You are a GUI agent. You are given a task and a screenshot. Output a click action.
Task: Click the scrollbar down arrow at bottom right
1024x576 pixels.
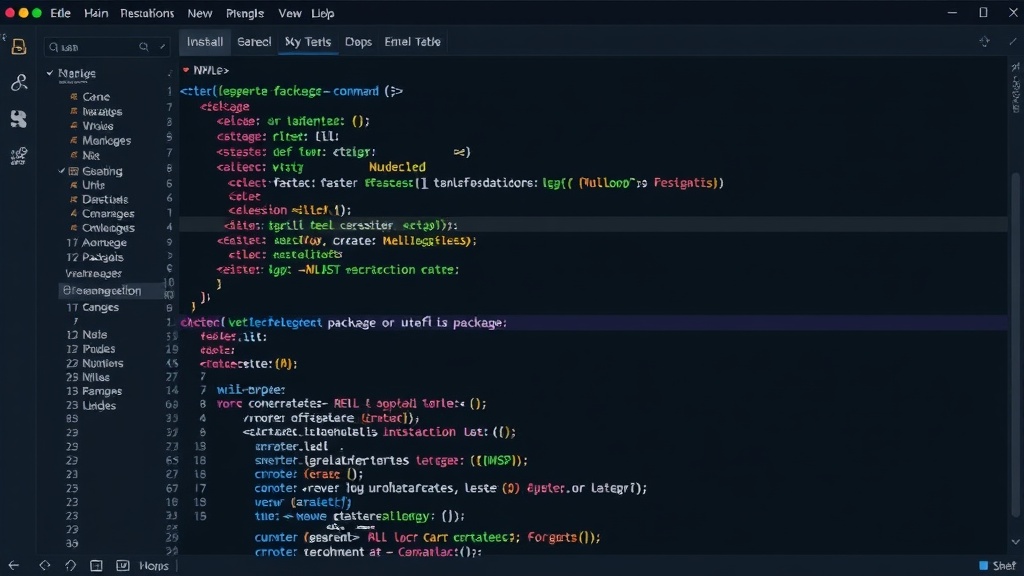[x=1016, y=541]
